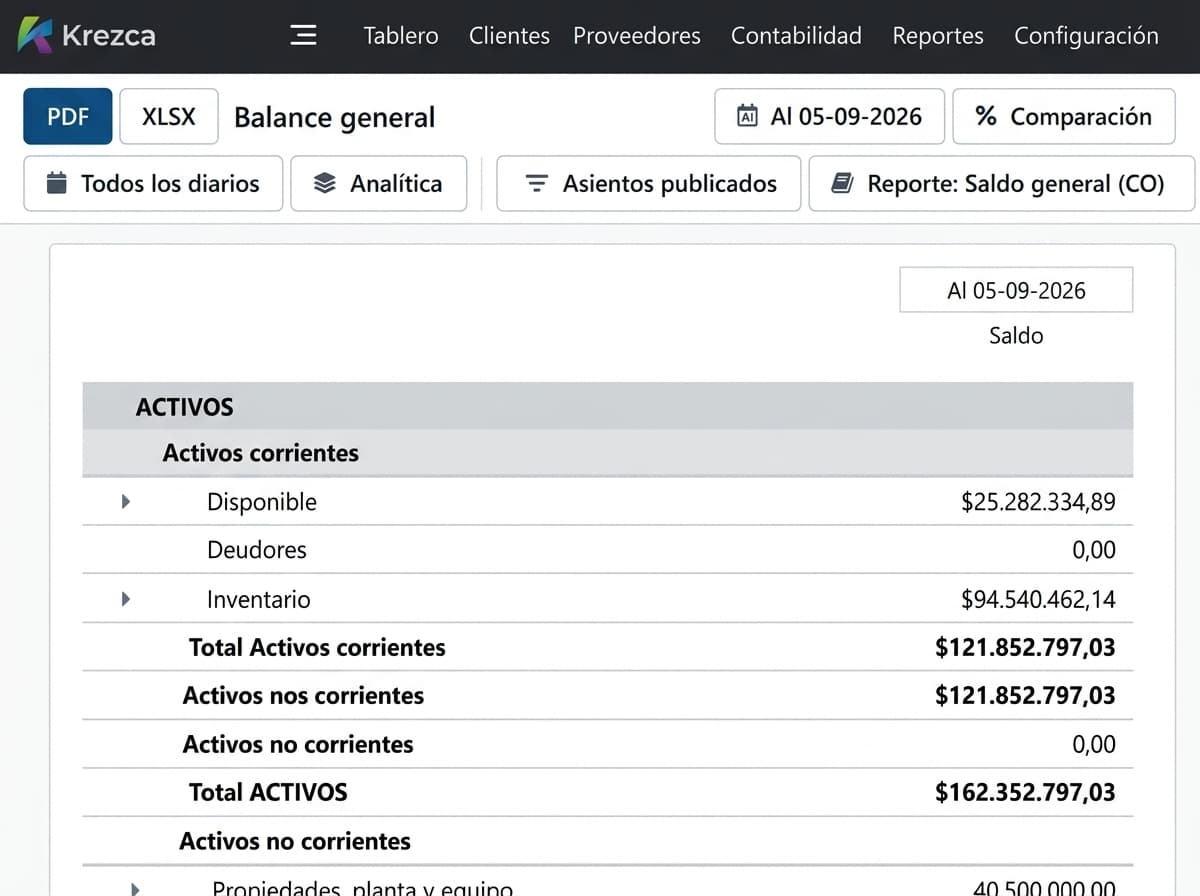Open the Comparación options dropdown
Viewport: 1200px width, 896px height.
(x=1065, y=116)
